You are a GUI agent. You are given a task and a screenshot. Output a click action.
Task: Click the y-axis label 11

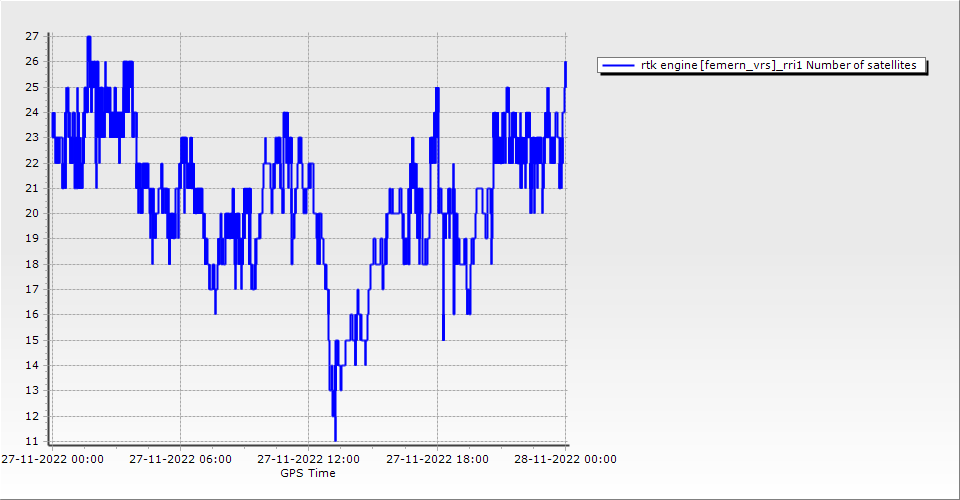click(x=31, y=442)
